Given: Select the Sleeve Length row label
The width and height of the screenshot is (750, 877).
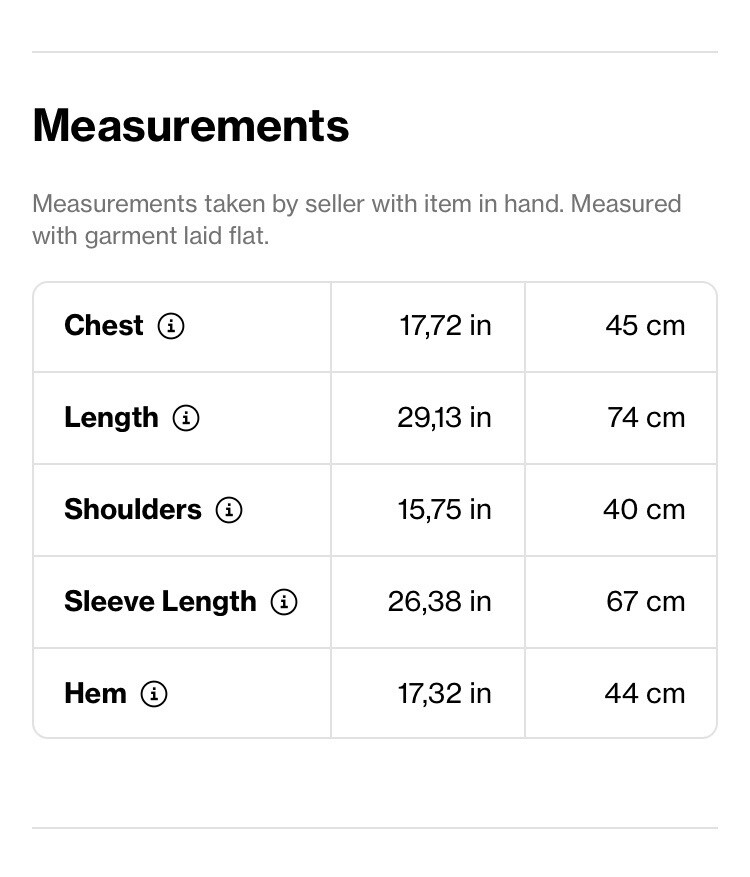Looking at the screenshot, I should click(161, 602).
